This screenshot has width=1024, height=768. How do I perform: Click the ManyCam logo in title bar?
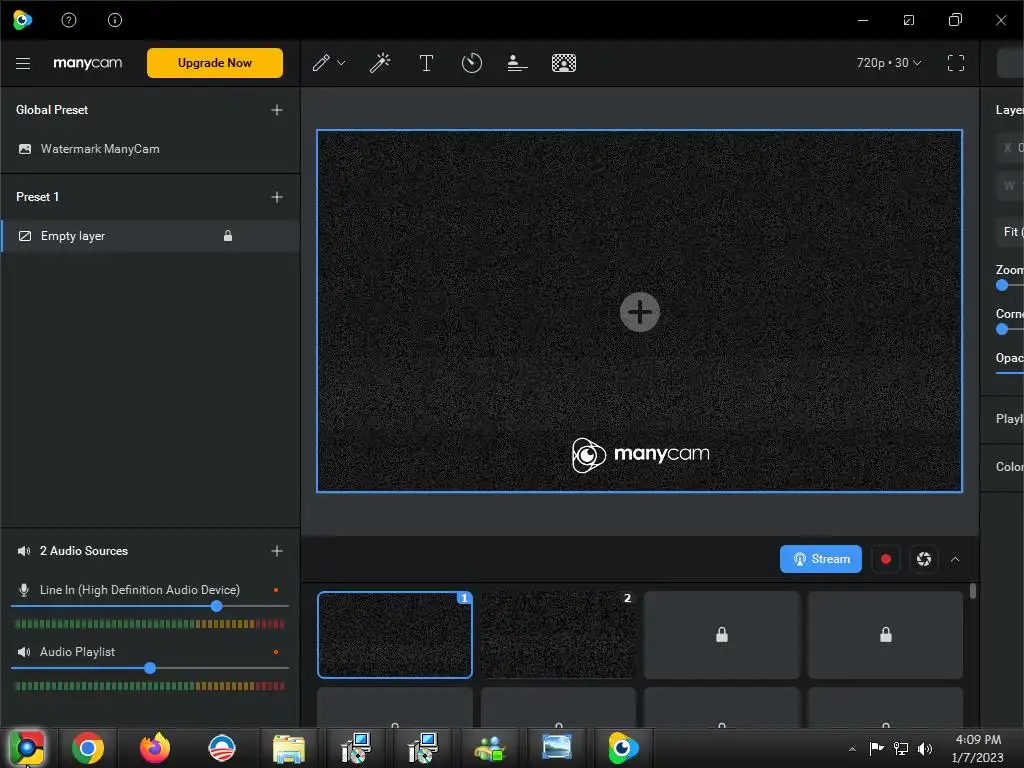point(22,20)
